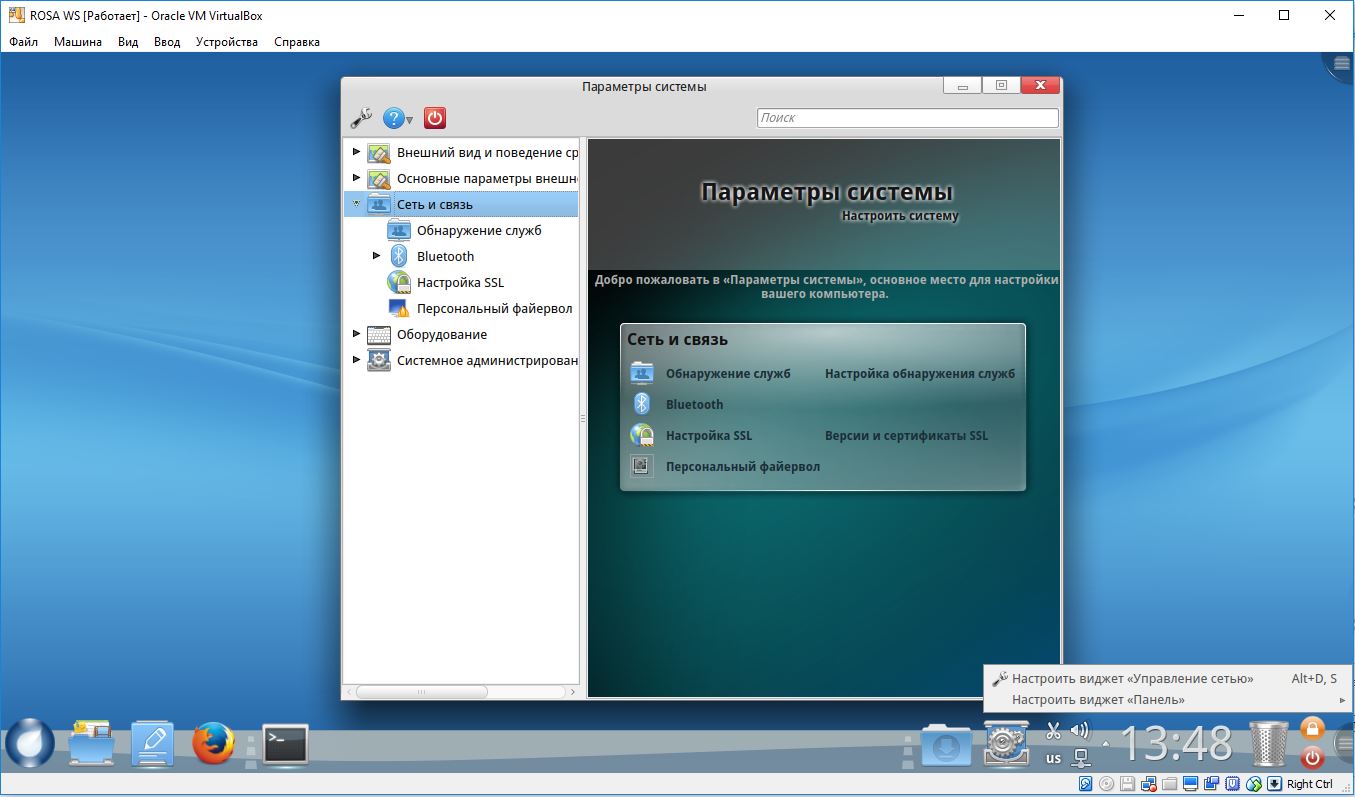1355x797 pixels.
Task: Click the optical disc icon in VirtualBox status bar
Action: coord(1107,784)
